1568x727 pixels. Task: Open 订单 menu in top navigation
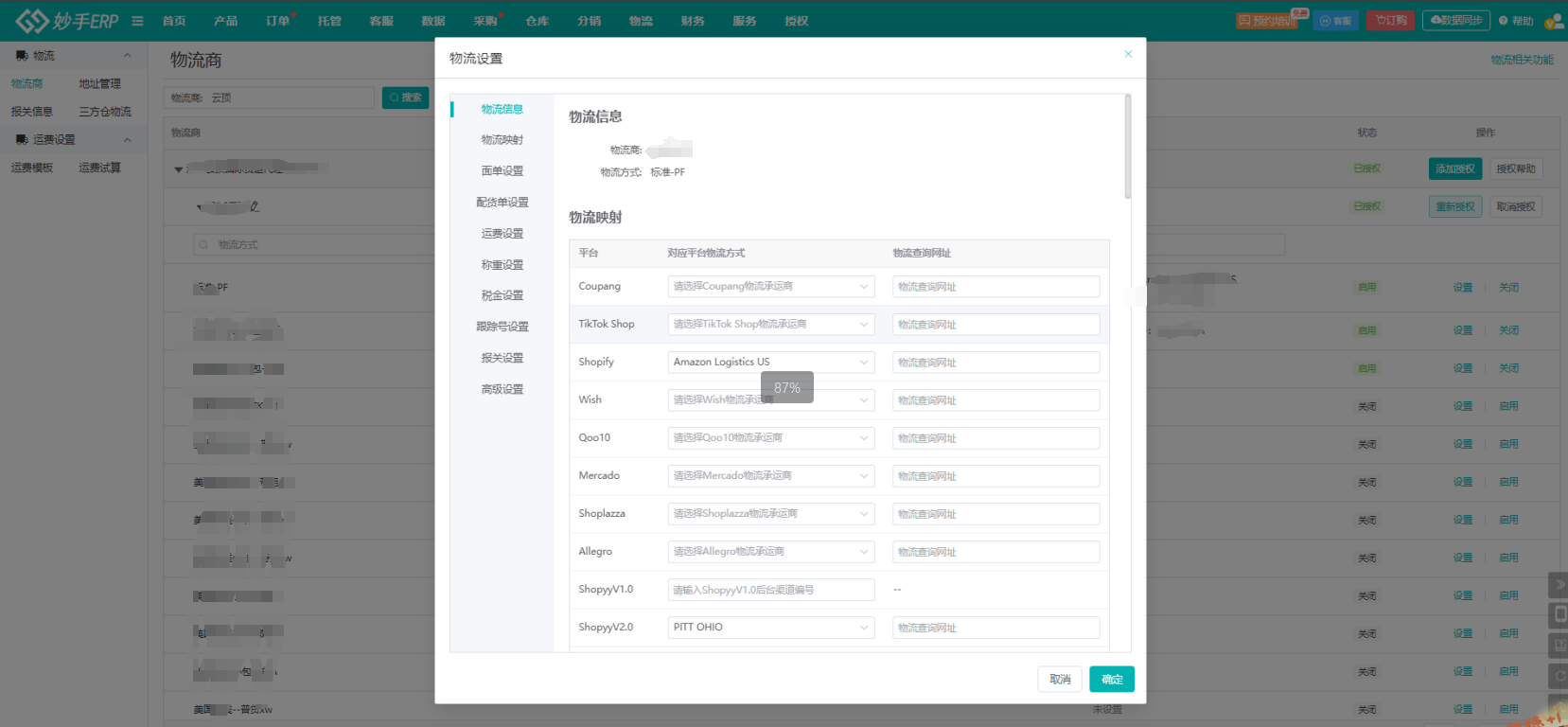(277, 21)
